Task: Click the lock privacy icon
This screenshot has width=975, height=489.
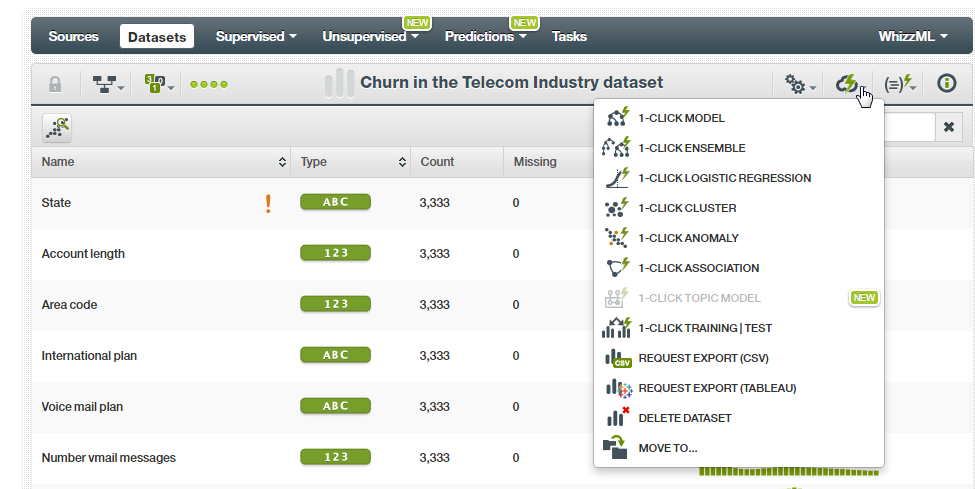Action: (55, 85)
